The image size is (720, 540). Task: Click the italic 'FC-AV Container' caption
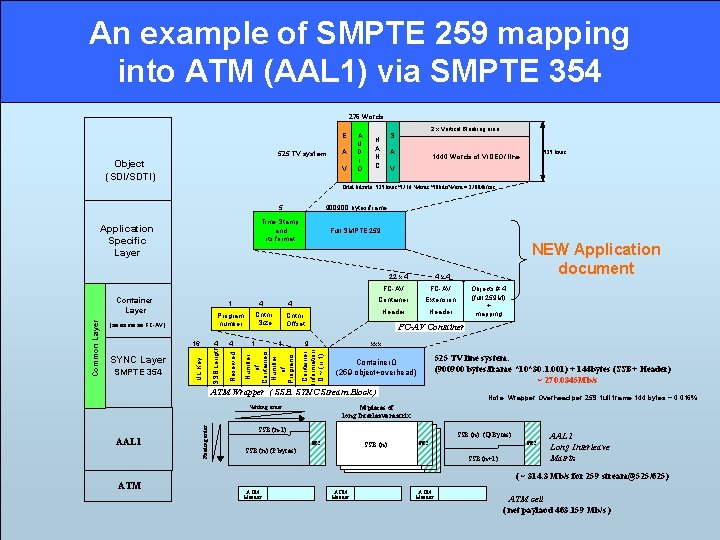430,327
